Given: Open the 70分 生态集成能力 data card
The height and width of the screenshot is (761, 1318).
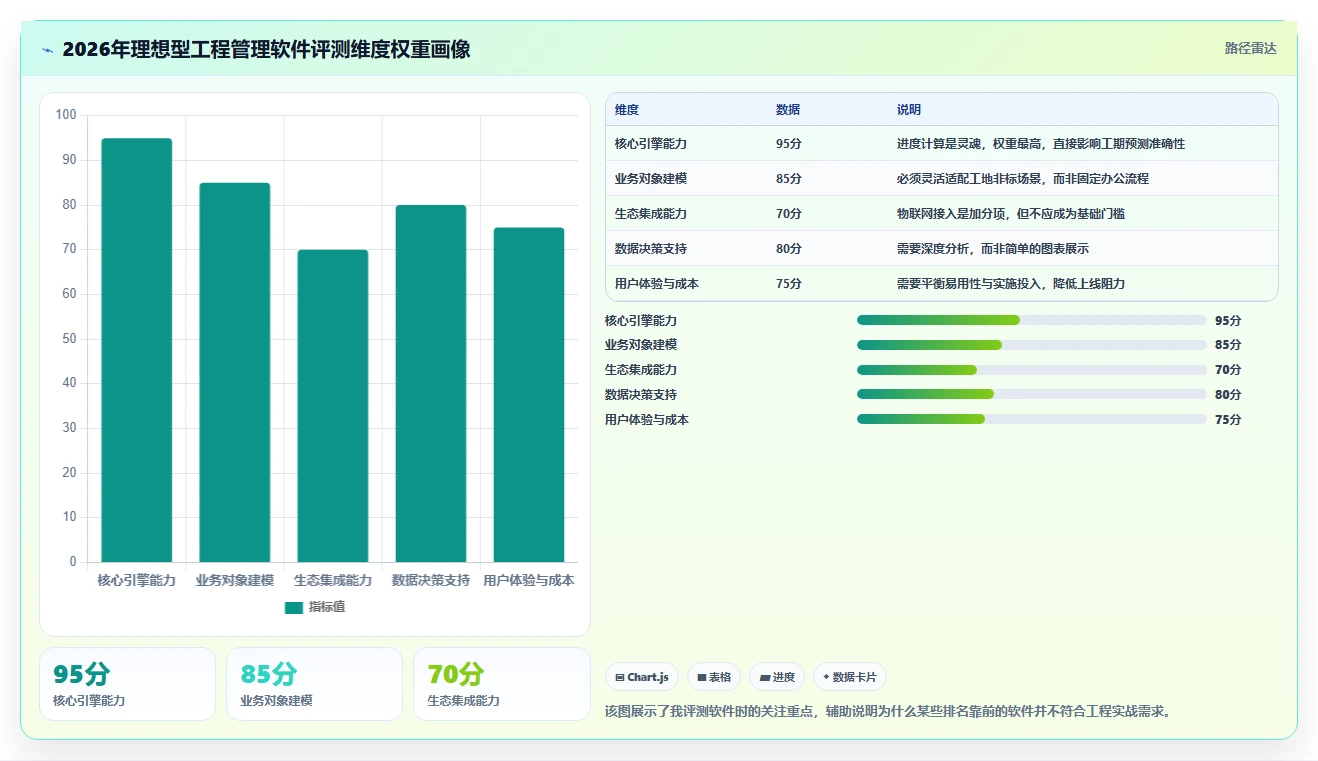Looking at the screenshot, I should coord(501,684).
